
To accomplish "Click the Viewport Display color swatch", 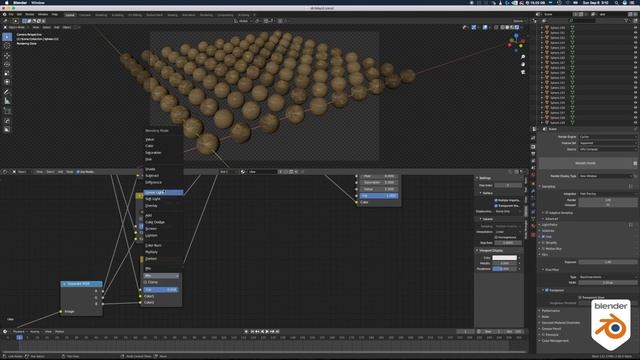I will (504, 258).
